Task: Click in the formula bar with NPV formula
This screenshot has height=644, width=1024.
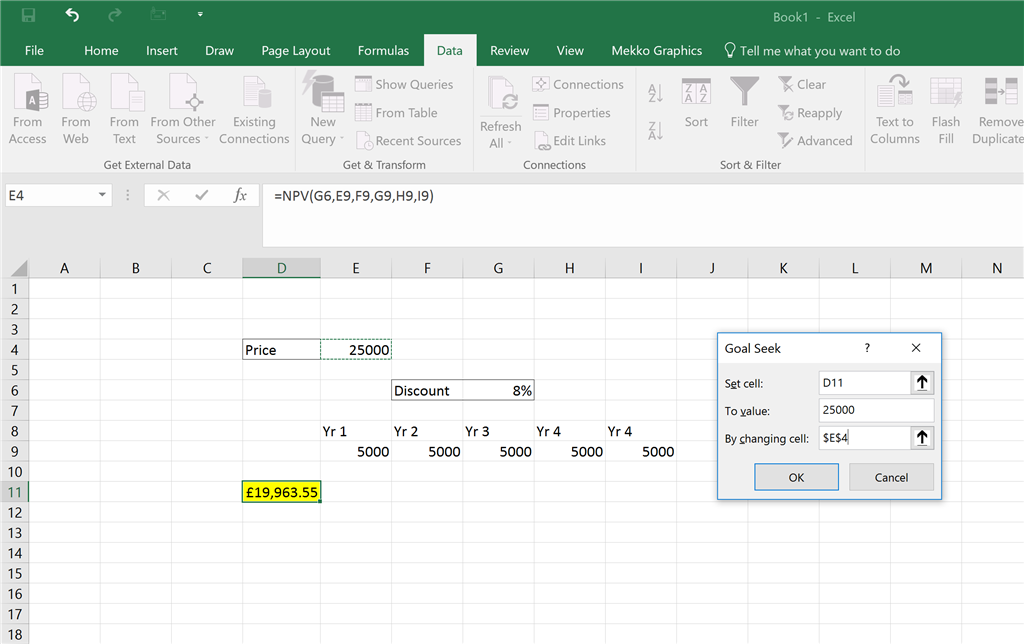Action: (643, 215)
